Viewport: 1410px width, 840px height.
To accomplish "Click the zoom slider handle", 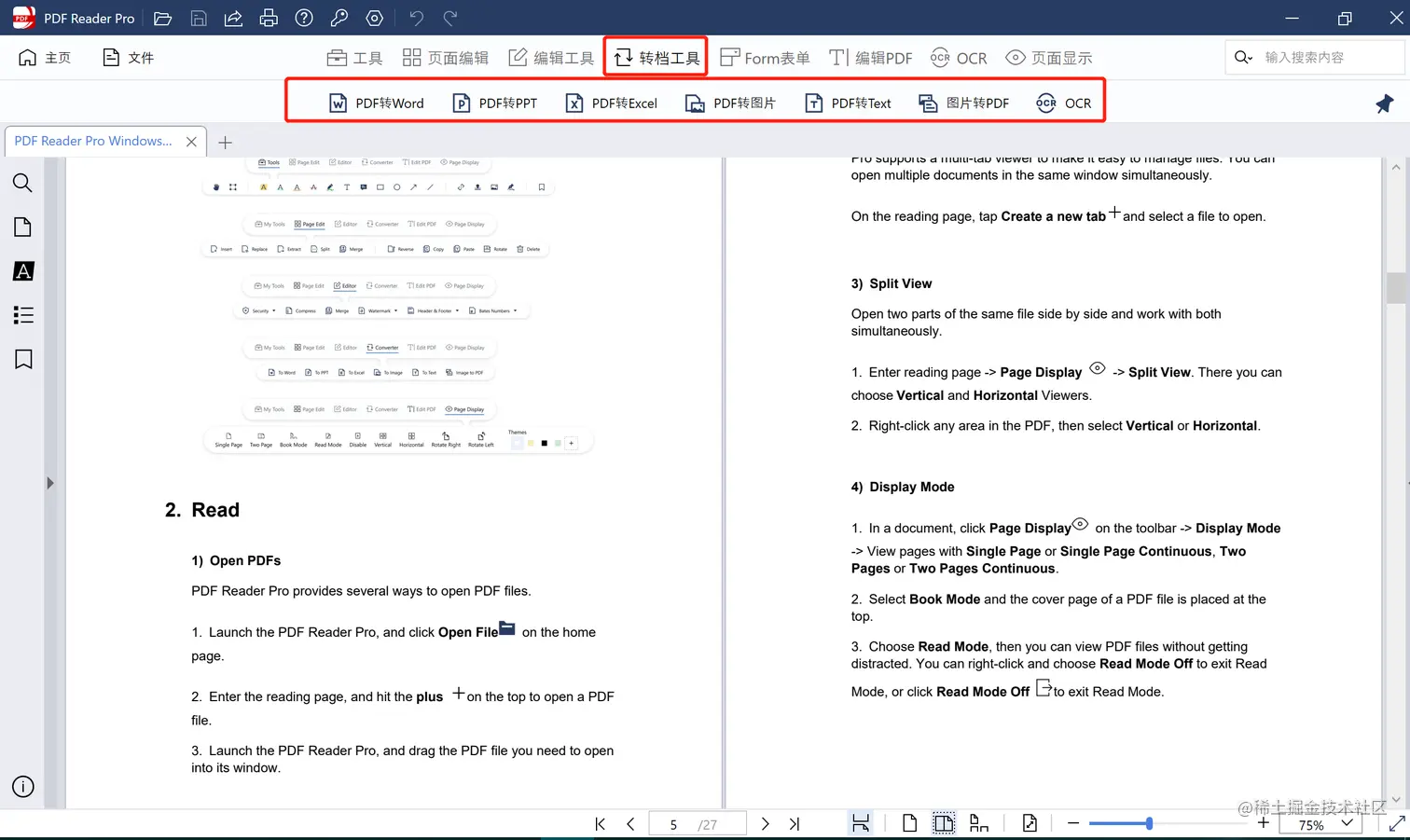I will point(1149,823).
